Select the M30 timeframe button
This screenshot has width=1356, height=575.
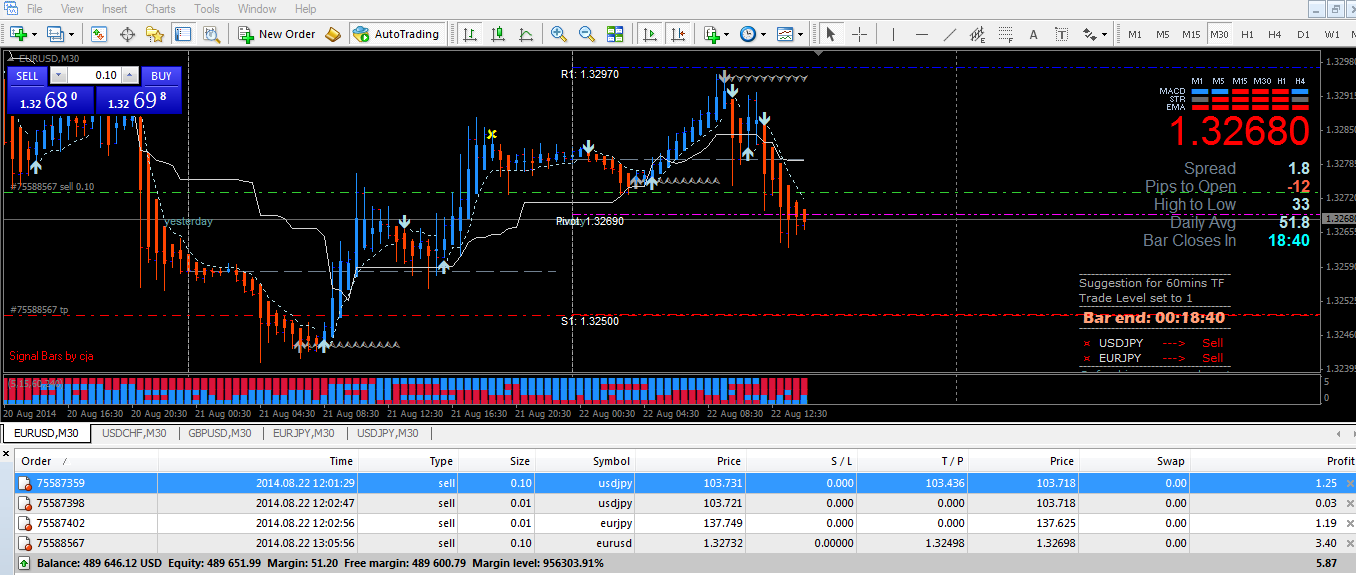point(1219,34)
